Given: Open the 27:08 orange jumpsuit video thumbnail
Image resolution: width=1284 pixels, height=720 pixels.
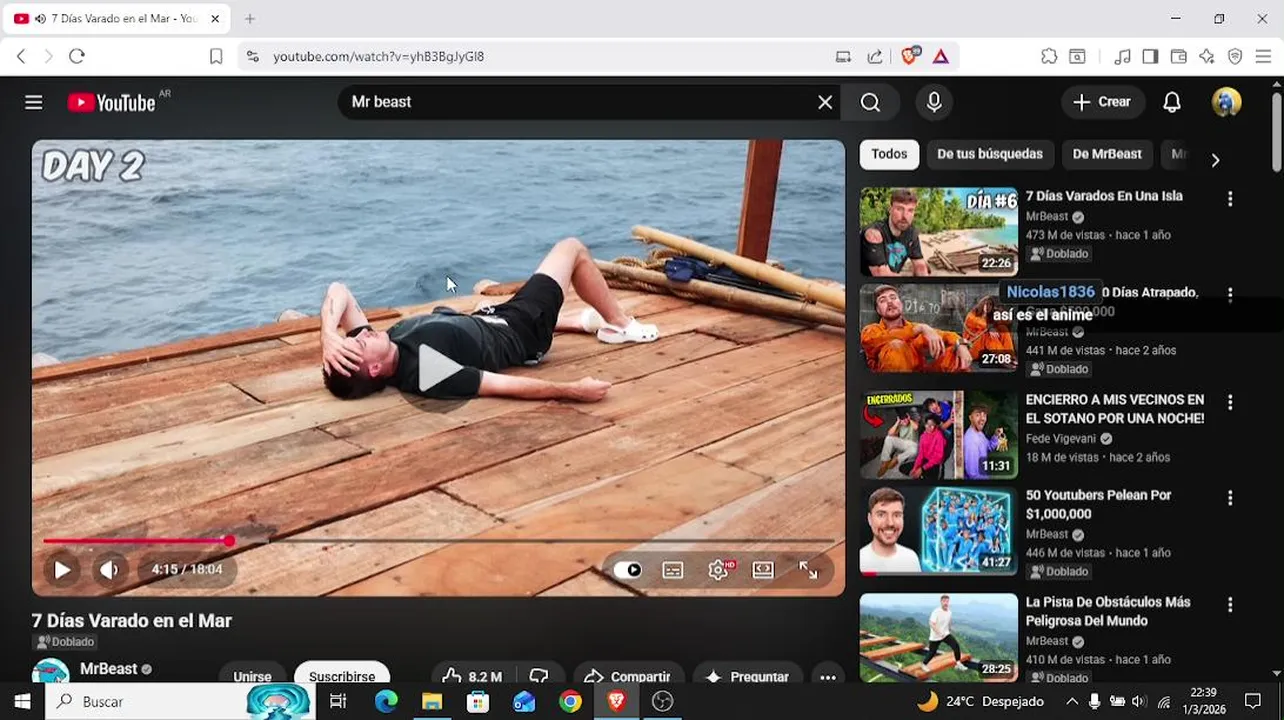Looking at the screenshot, I should 939,328.
